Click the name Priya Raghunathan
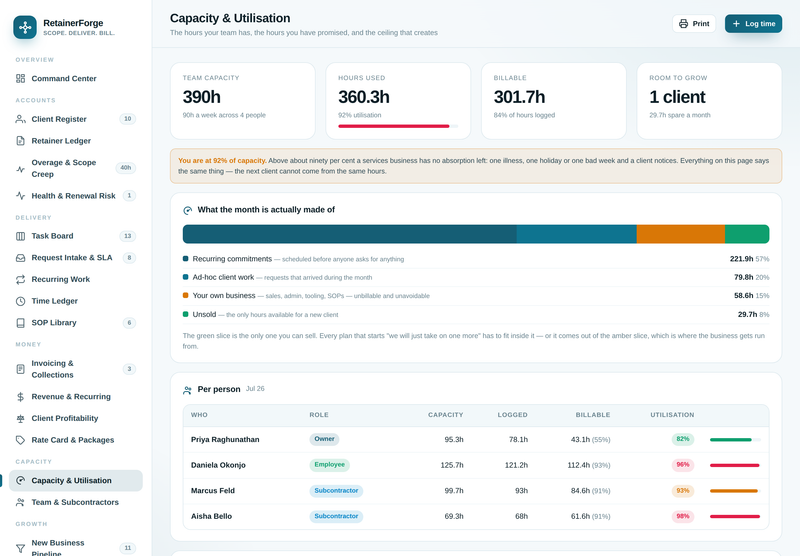 (225, 440)
